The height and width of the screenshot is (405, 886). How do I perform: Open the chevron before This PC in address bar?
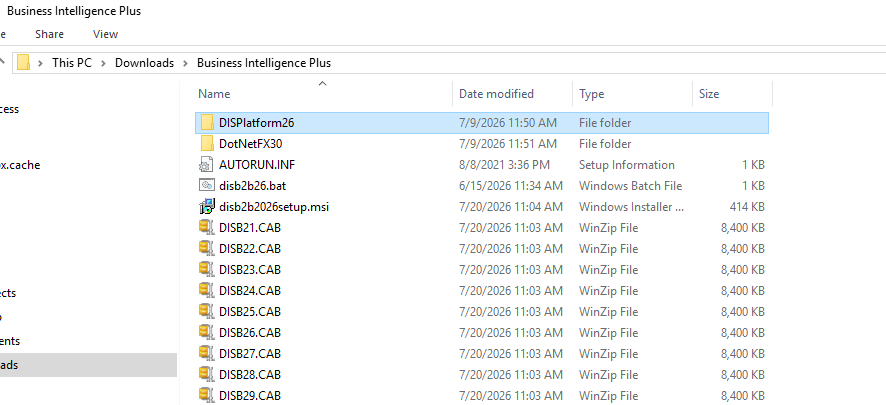pos(41,63)
